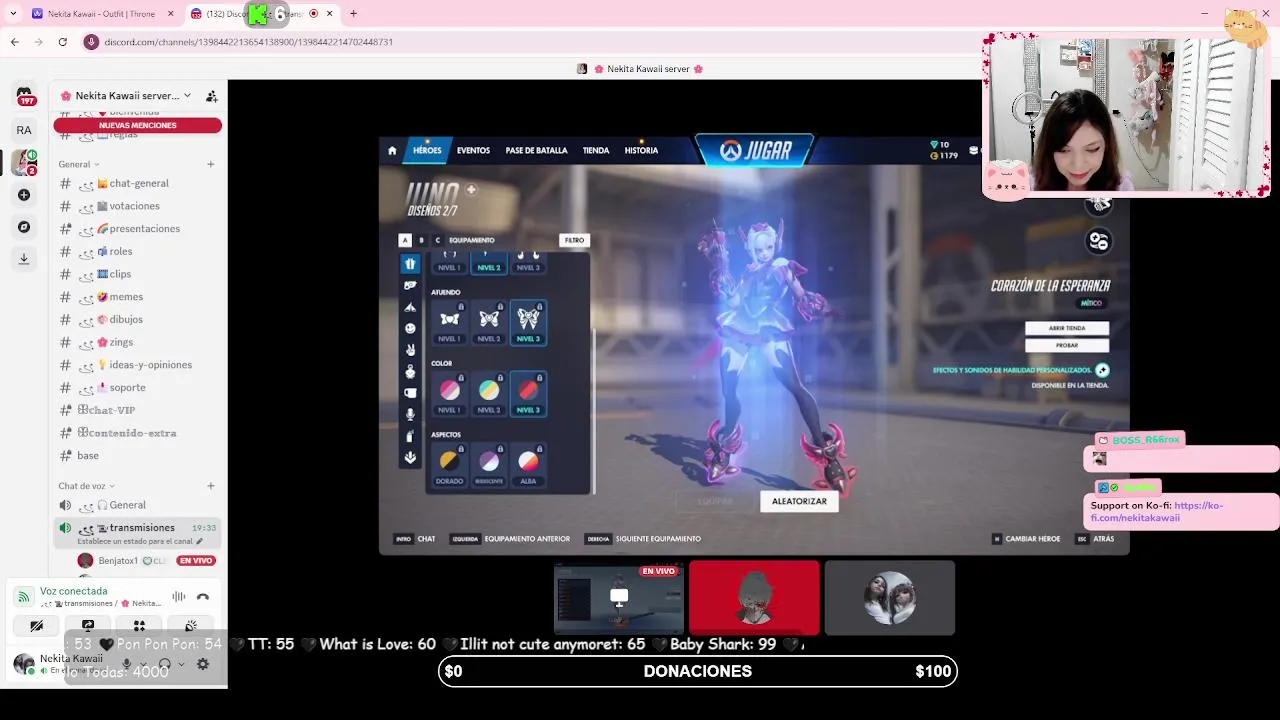Collapse the General channel category
Screen dimensions: 1280x720
tap(78, 164)
